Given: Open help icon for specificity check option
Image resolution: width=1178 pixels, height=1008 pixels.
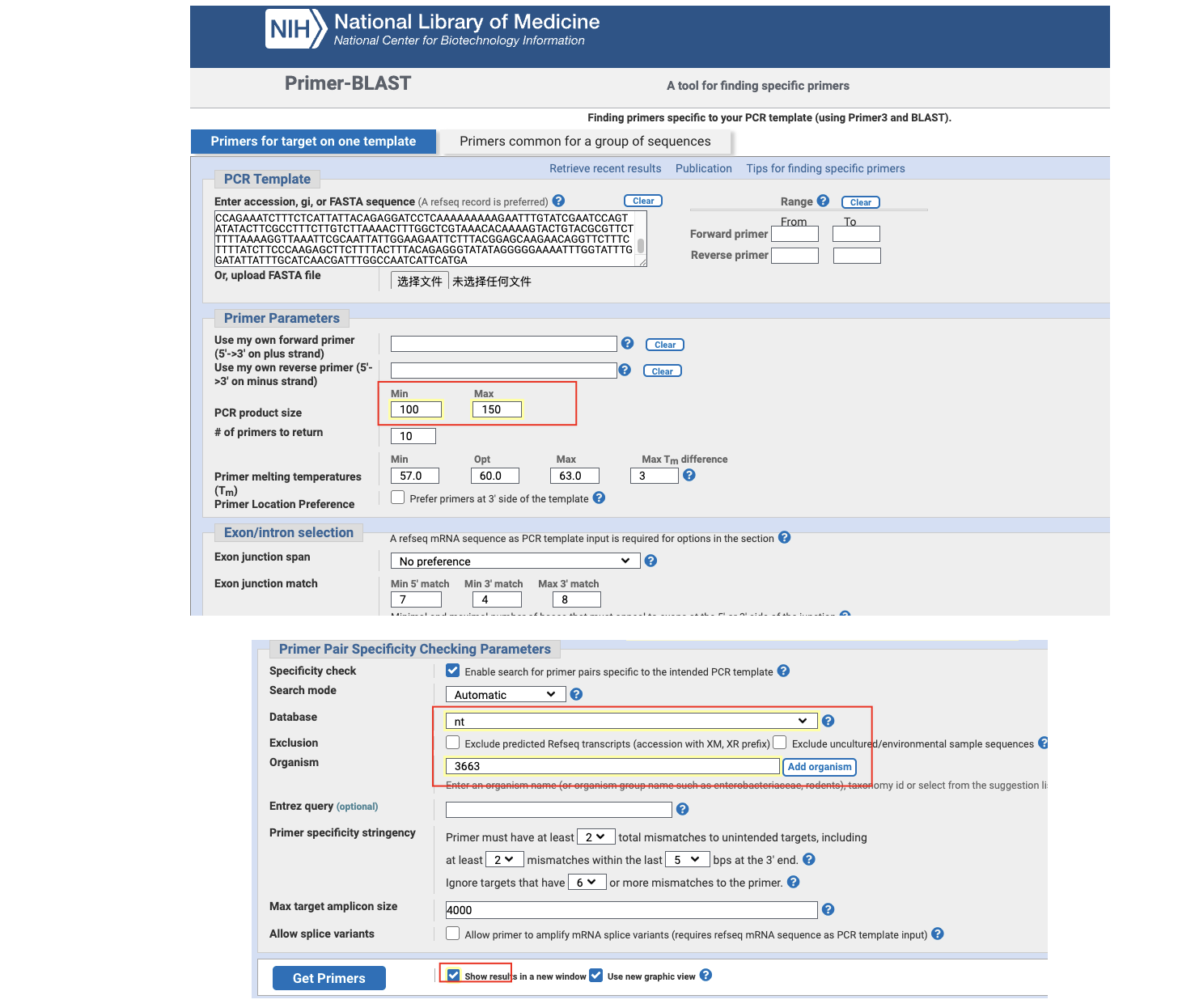Looking at the screenshot, I should pos(783,671).
